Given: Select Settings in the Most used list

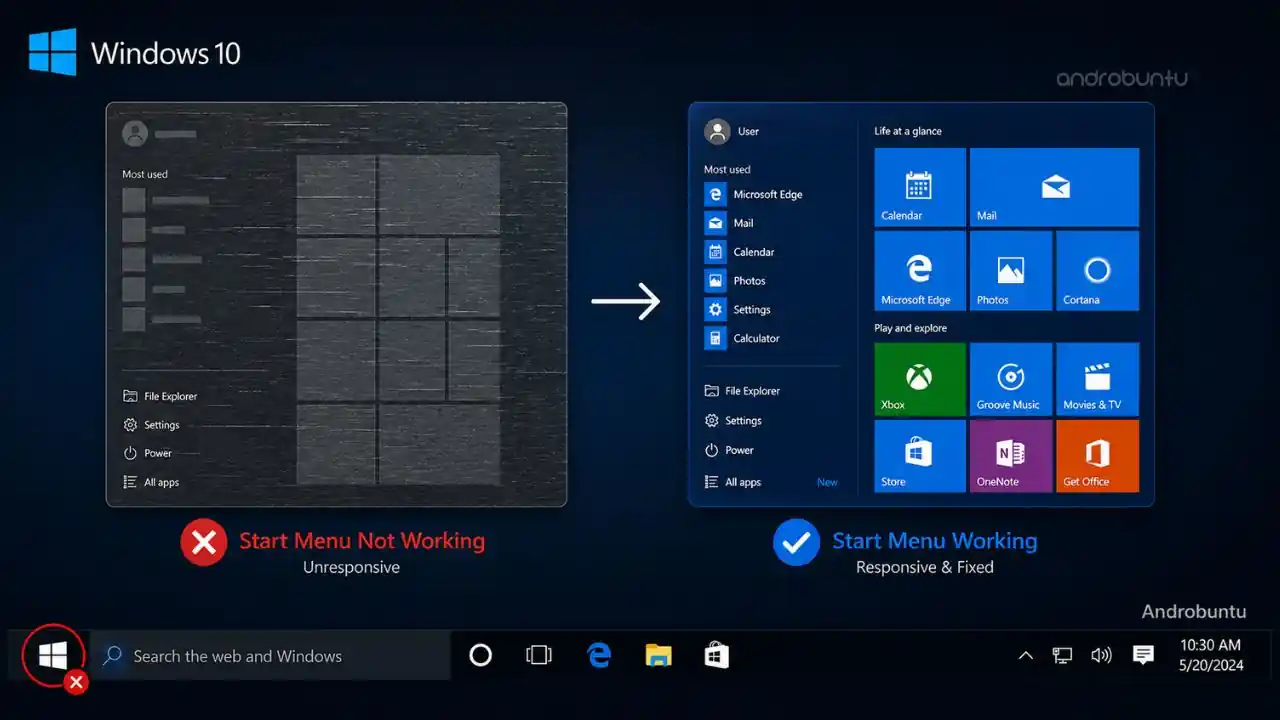Looking at the screenshot, I should point(738,310).
